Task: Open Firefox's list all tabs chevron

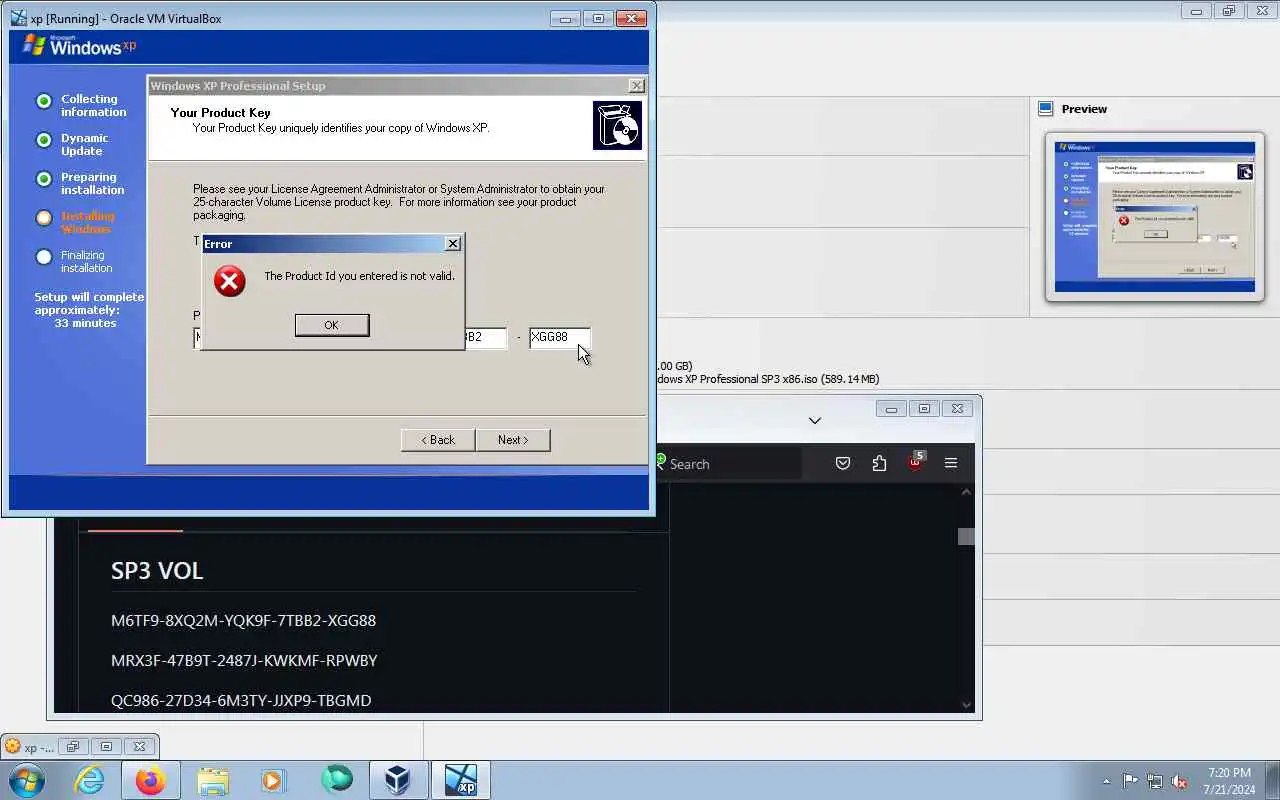Action: tap(815, 421)
